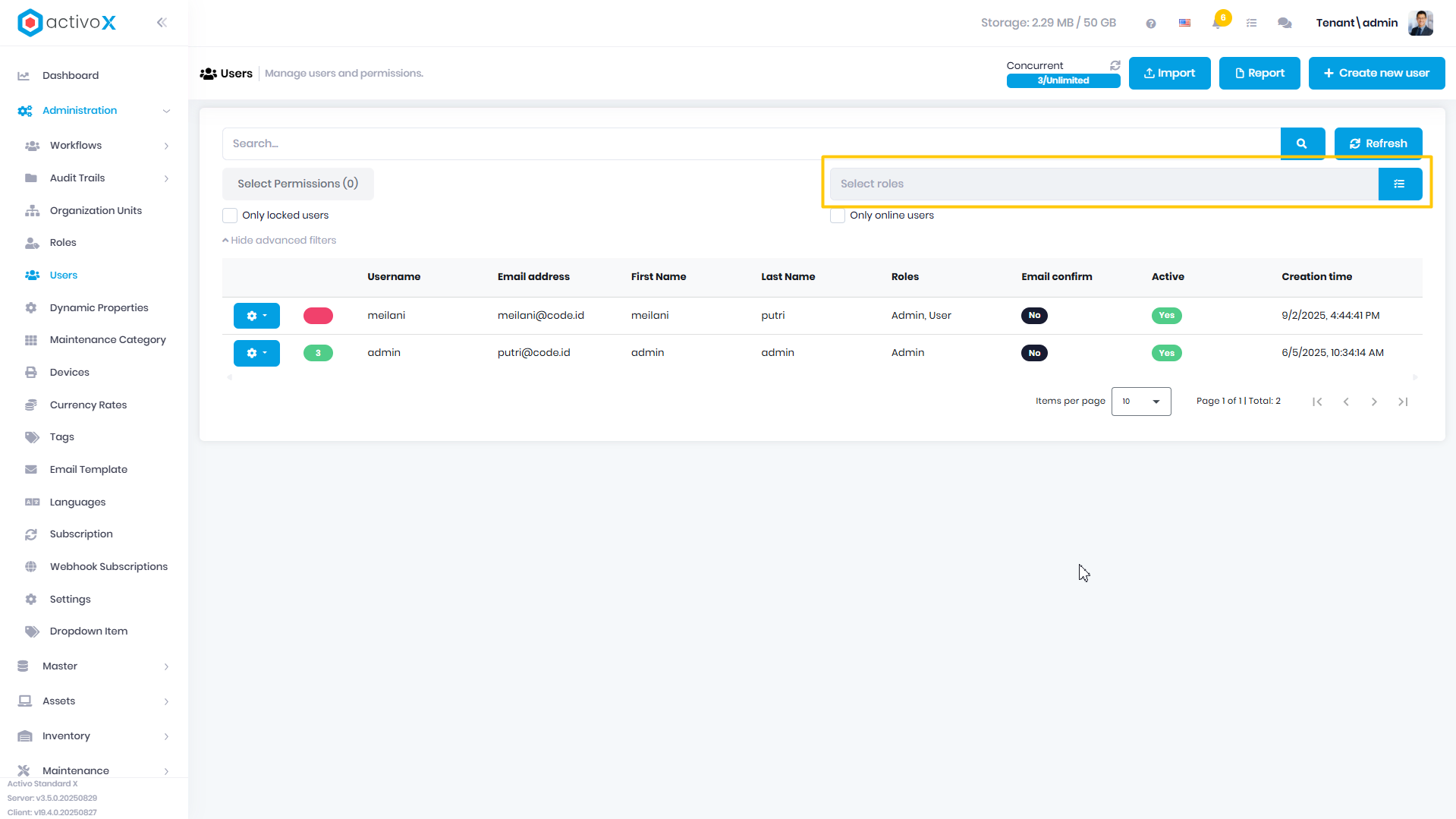Click the red status badge for meilani
This screenshot has height=819, width=1456.
318,316
